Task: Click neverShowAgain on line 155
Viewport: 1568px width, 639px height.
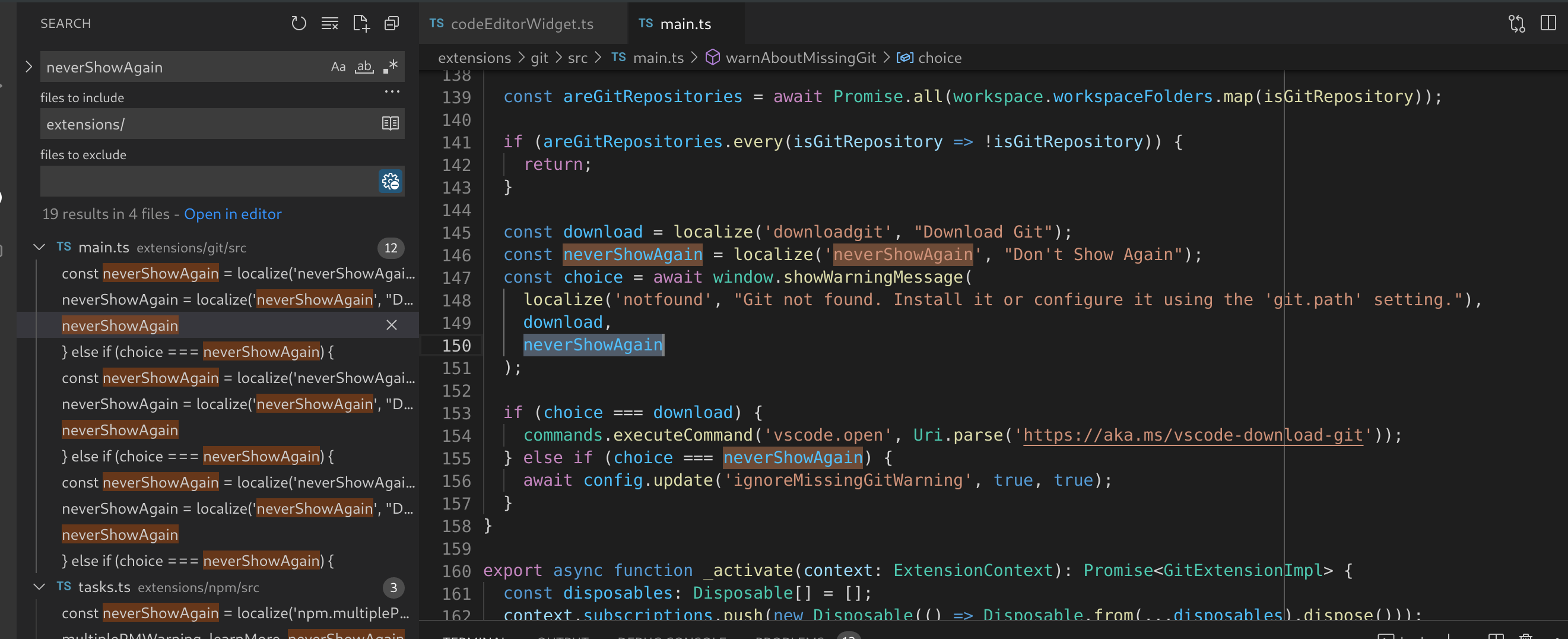Action: (x=792, y=457)
